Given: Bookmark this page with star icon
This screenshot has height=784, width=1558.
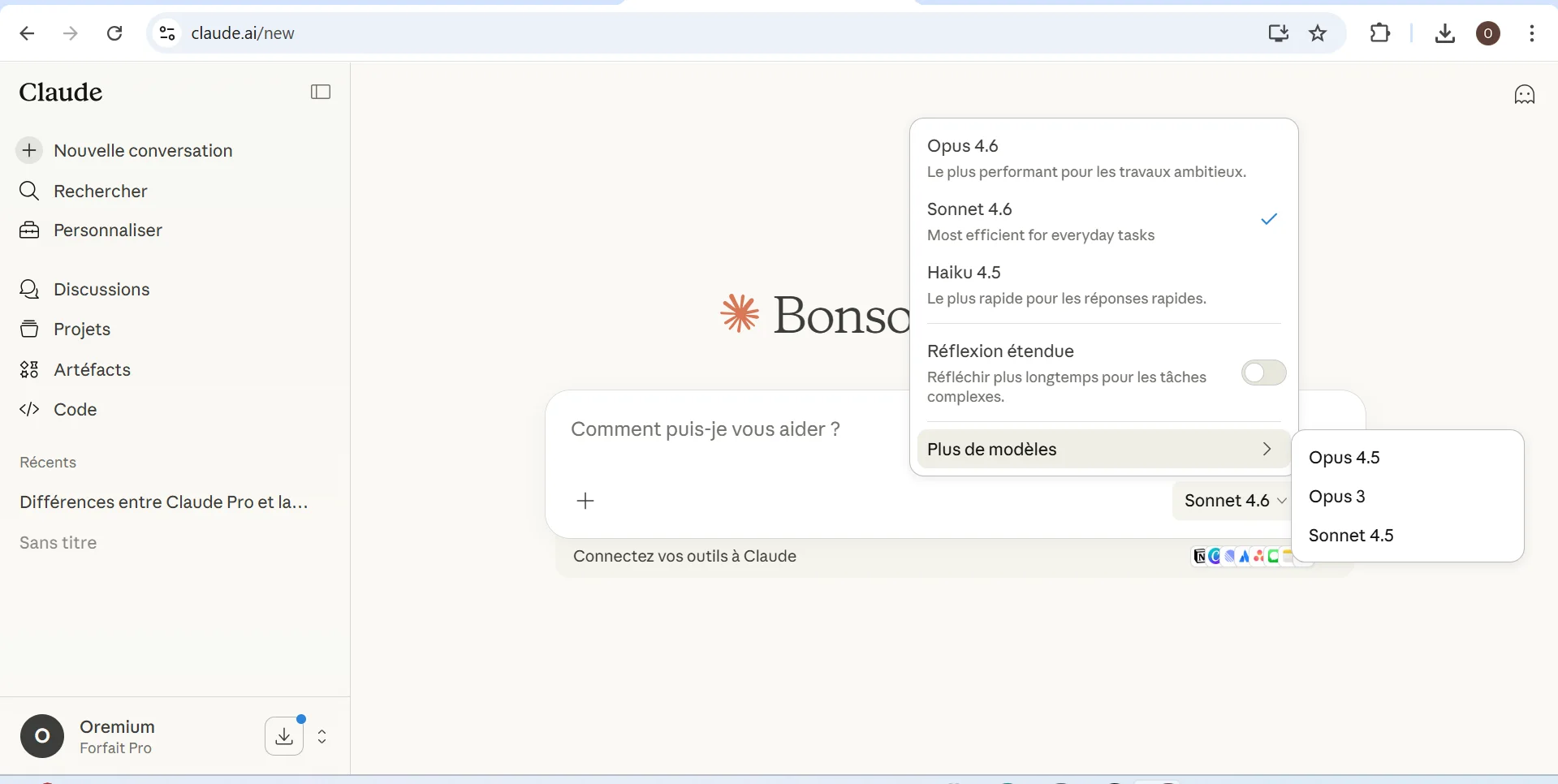Looking at the screenshot, I should pyautogui.click(x=1318, y=33).
